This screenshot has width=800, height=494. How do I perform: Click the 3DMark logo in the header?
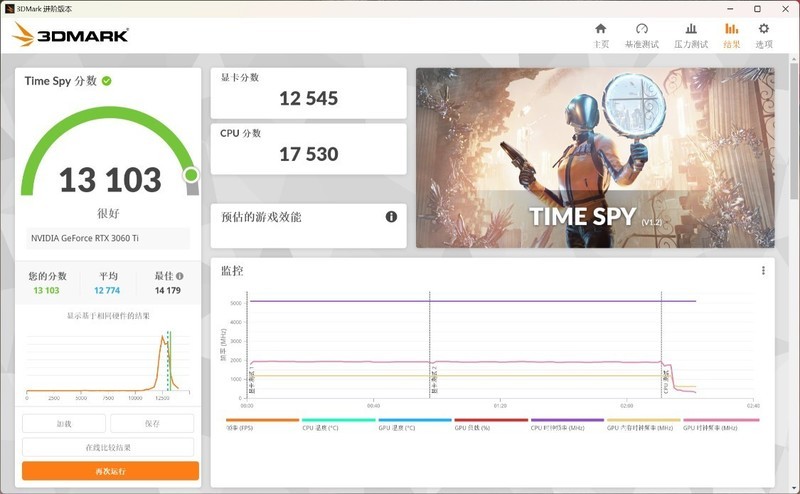[x=70, y=35]
